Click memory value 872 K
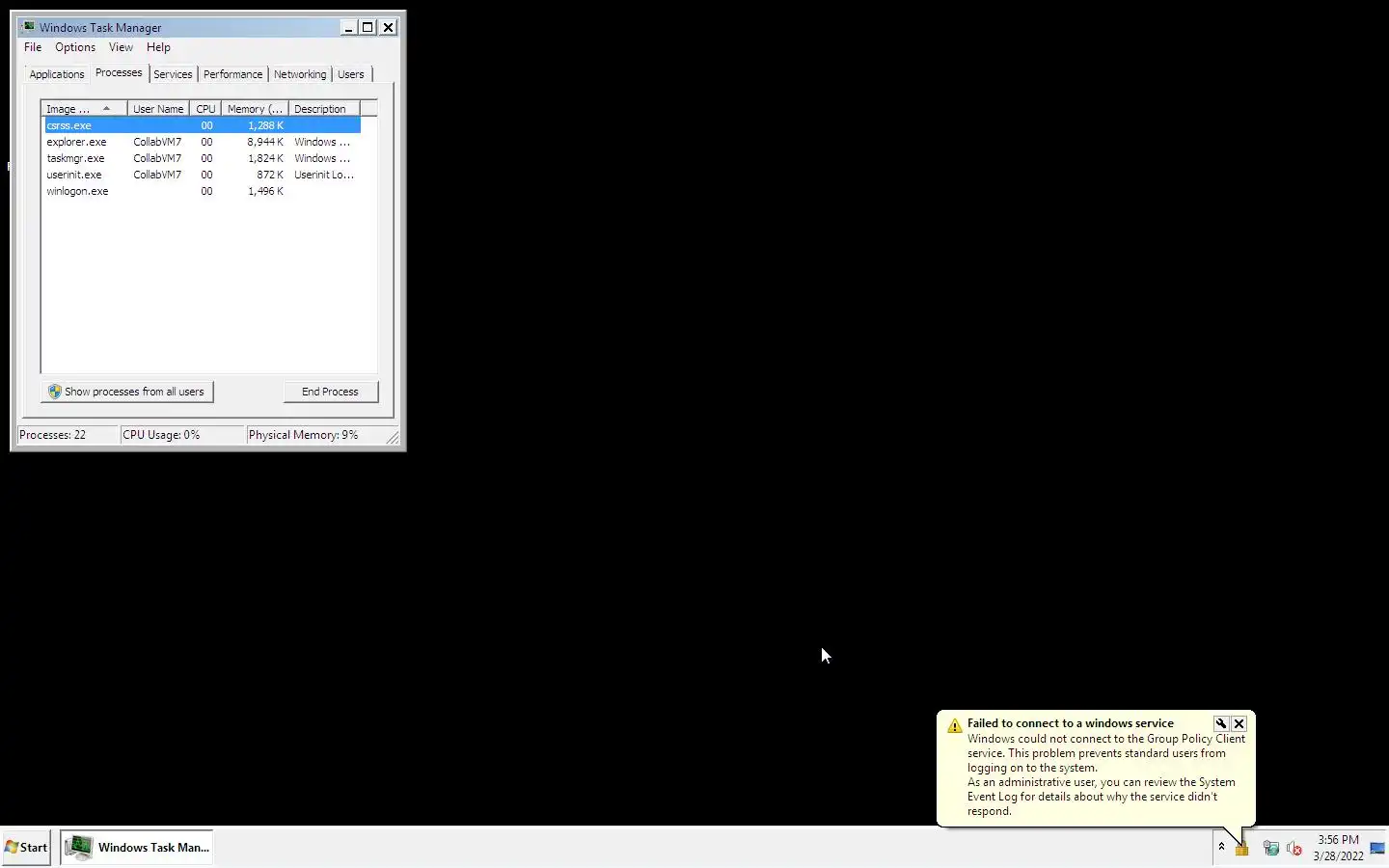The width and height of the screenshot is (1389, 868). tap(270, 175)
